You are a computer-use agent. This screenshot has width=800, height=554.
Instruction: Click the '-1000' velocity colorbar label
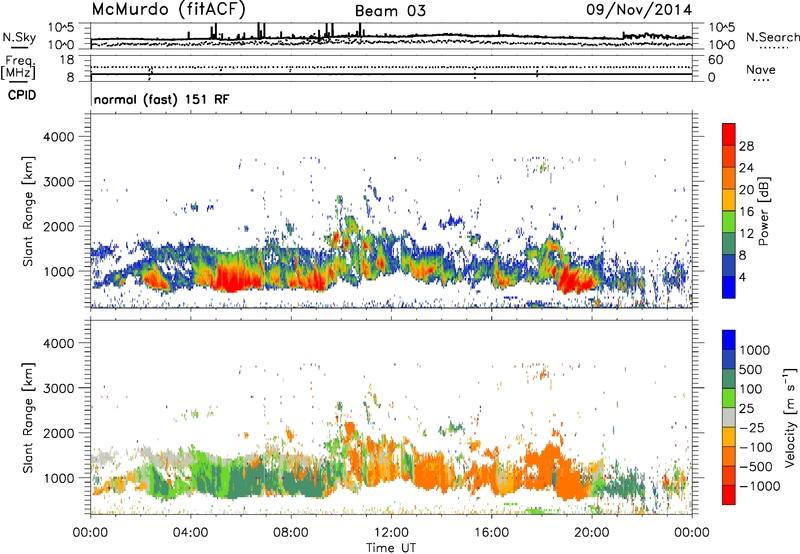click(x=759, y=486)
